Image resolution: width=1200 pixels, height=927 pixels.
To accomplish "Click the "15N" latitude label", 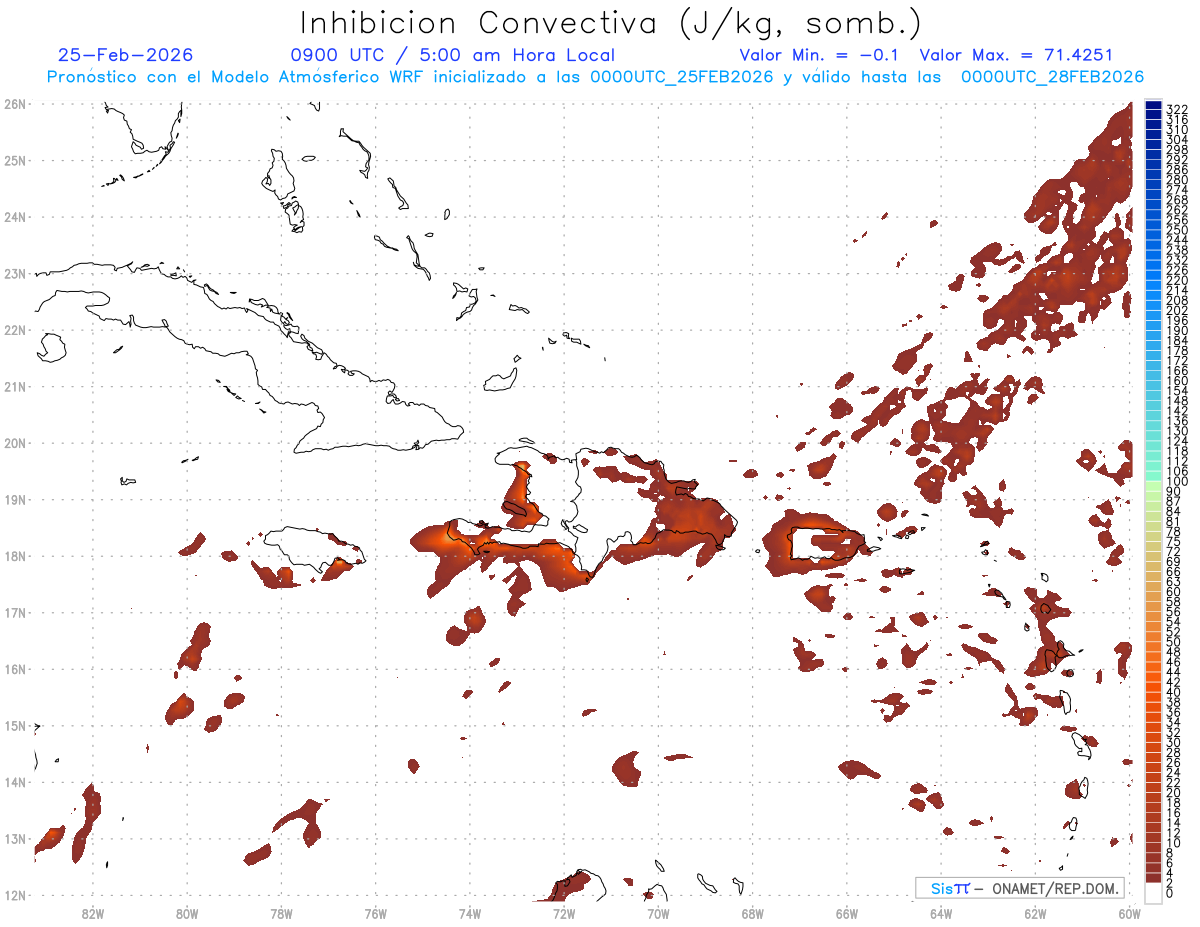I will [14, 725].
